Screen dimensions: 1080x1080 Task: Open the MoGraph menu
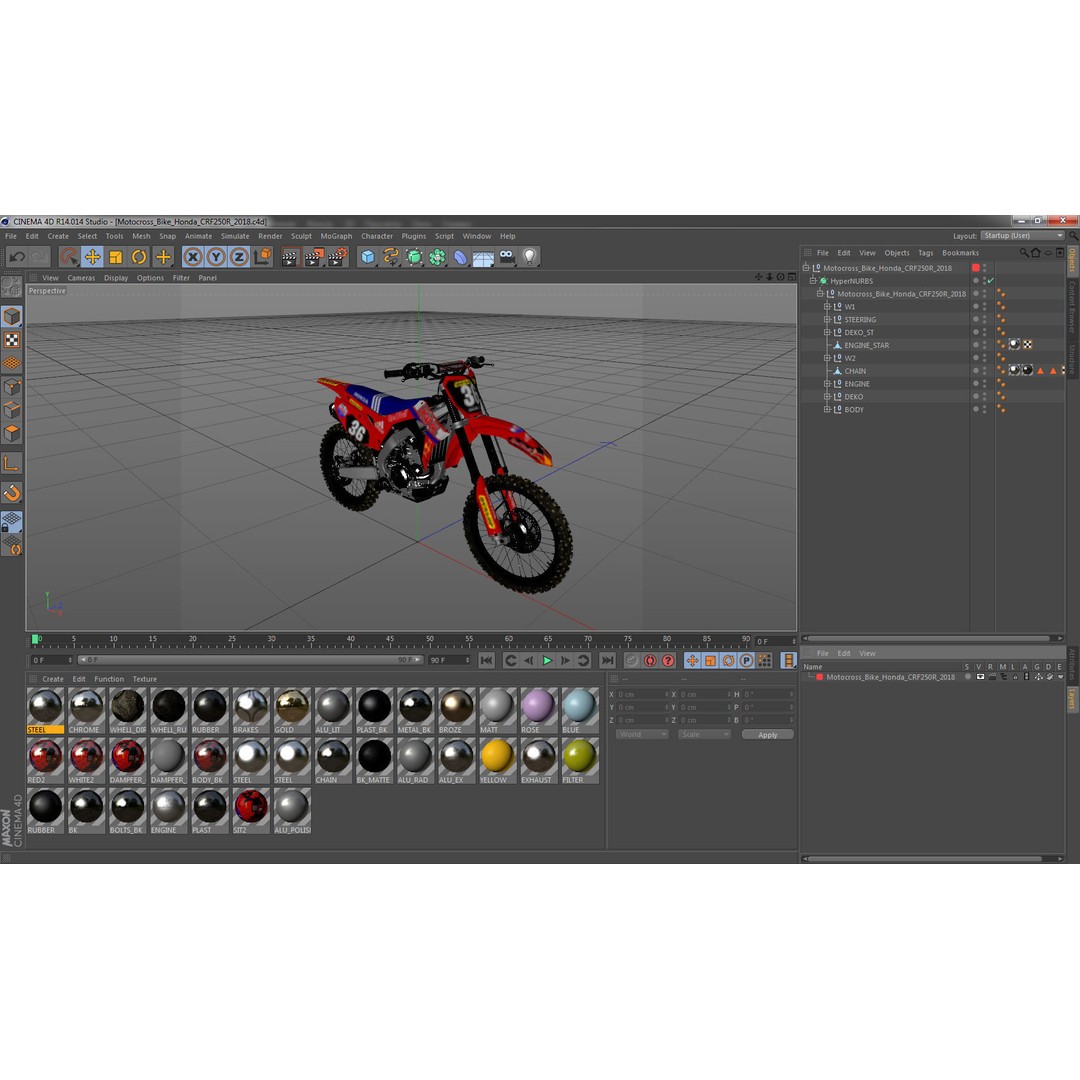(336, 236)
